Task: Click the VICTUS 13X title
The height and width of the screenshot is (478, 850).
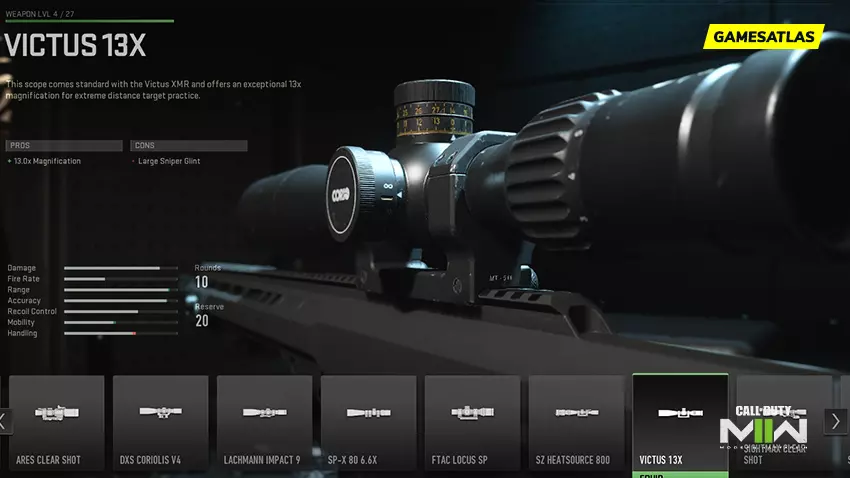Action: 75,45
